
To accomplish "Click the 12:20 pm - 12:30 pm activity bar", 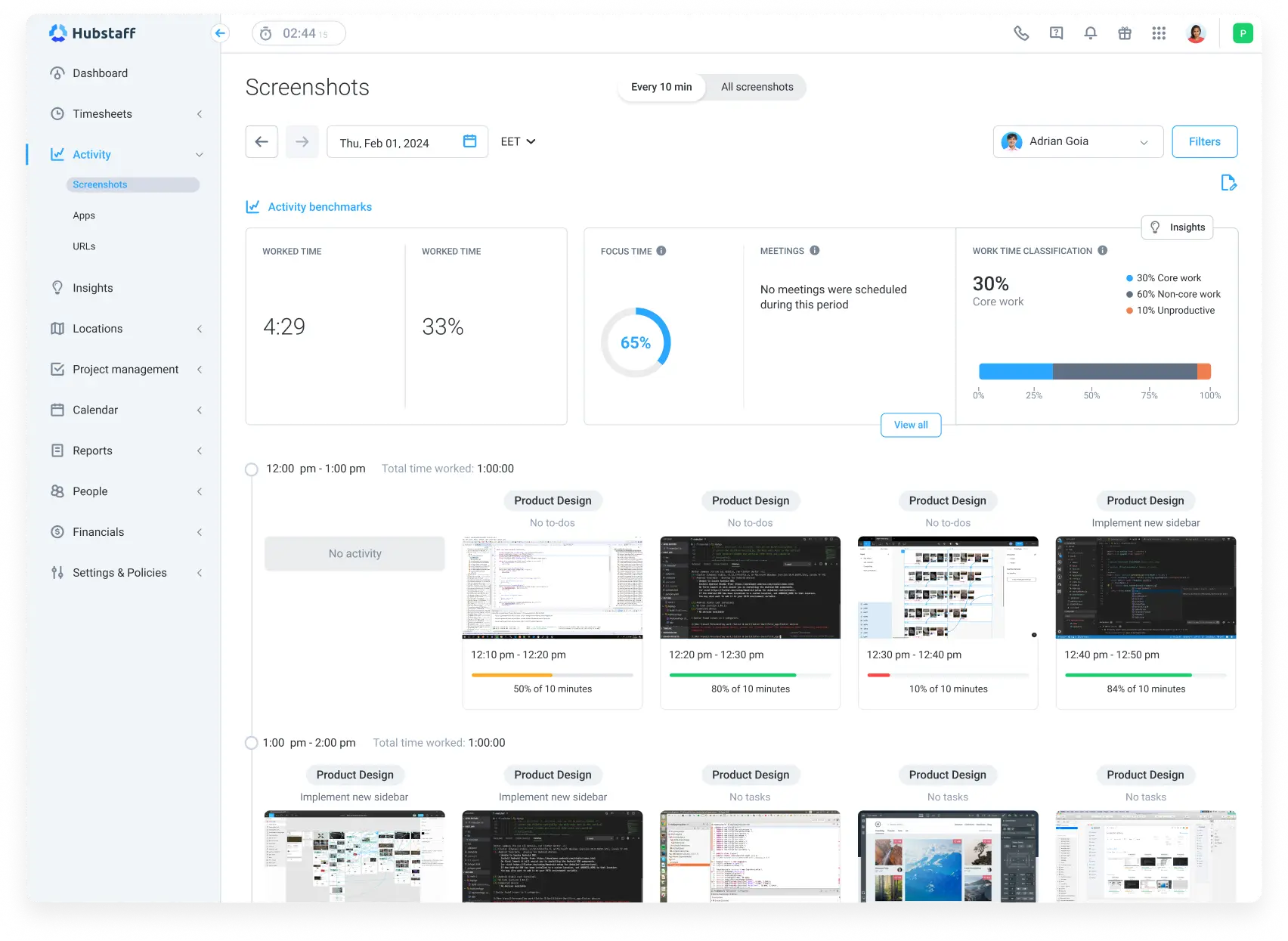I will coord(750,675).
